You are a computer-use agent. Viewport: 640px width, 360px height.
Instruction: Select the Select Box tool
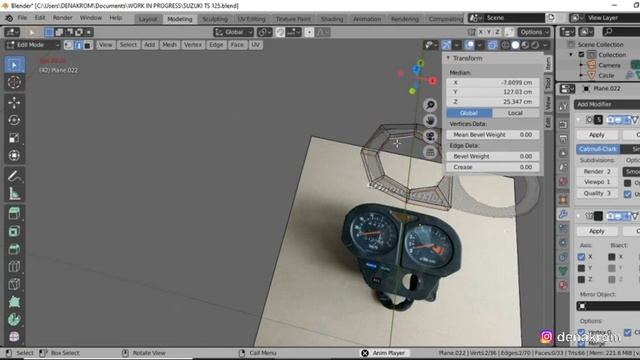click(14, 64)
